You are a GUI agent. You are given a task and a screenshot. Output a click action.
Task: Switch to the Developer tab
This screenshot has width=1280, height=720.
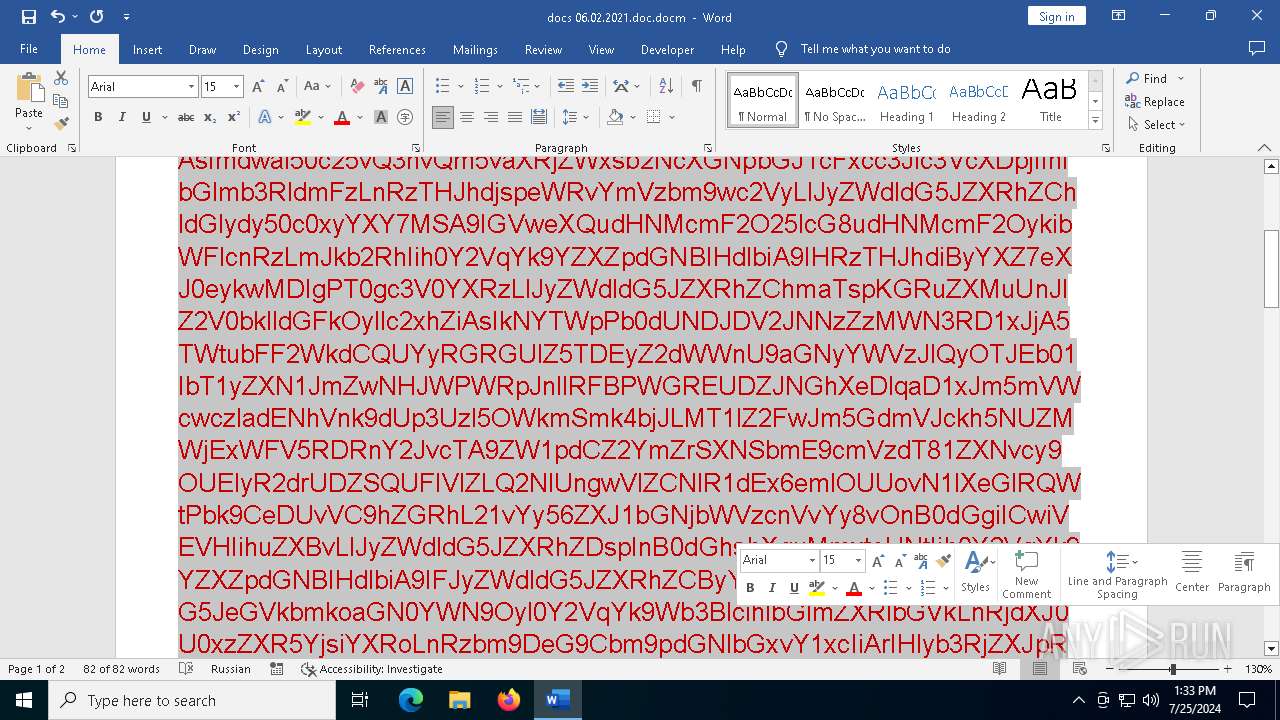(667, 49)
